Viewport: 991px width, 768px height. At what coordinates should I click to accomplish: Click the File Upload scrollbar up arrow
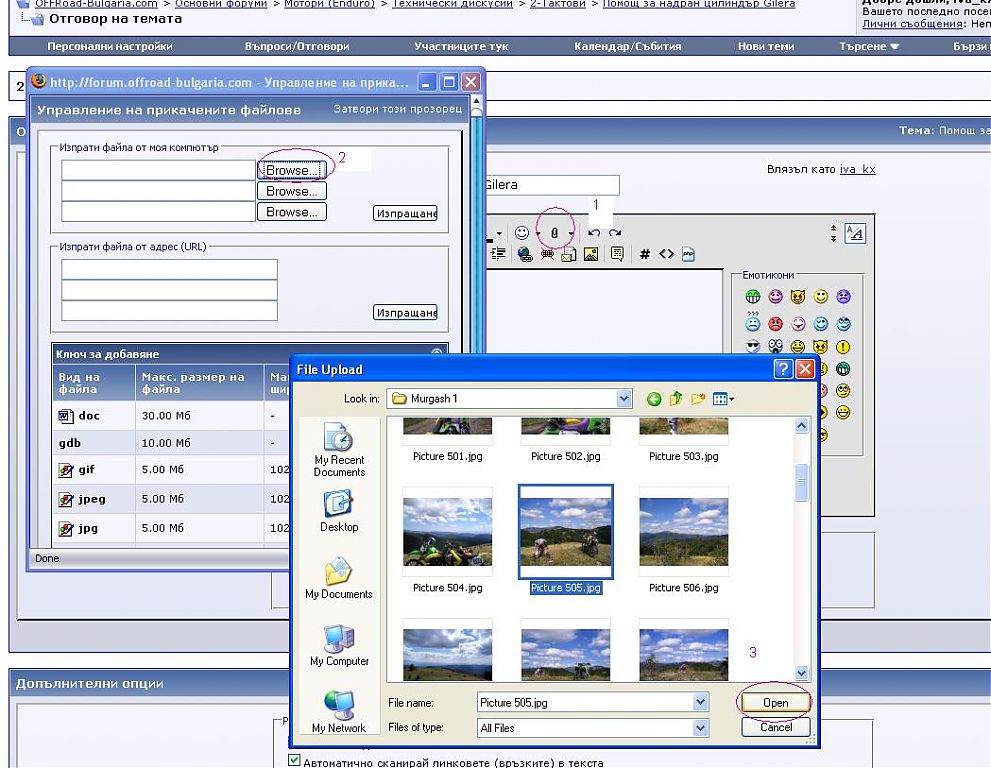[801, 425]
